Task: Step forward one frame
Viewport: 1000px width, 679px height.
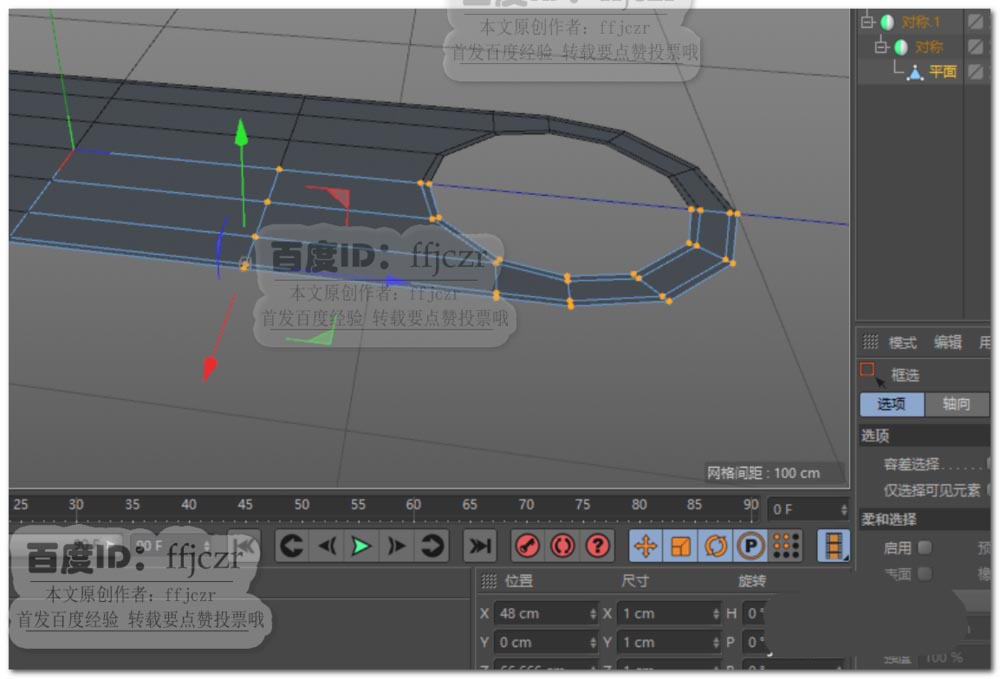Action: (x=396, y=546)
